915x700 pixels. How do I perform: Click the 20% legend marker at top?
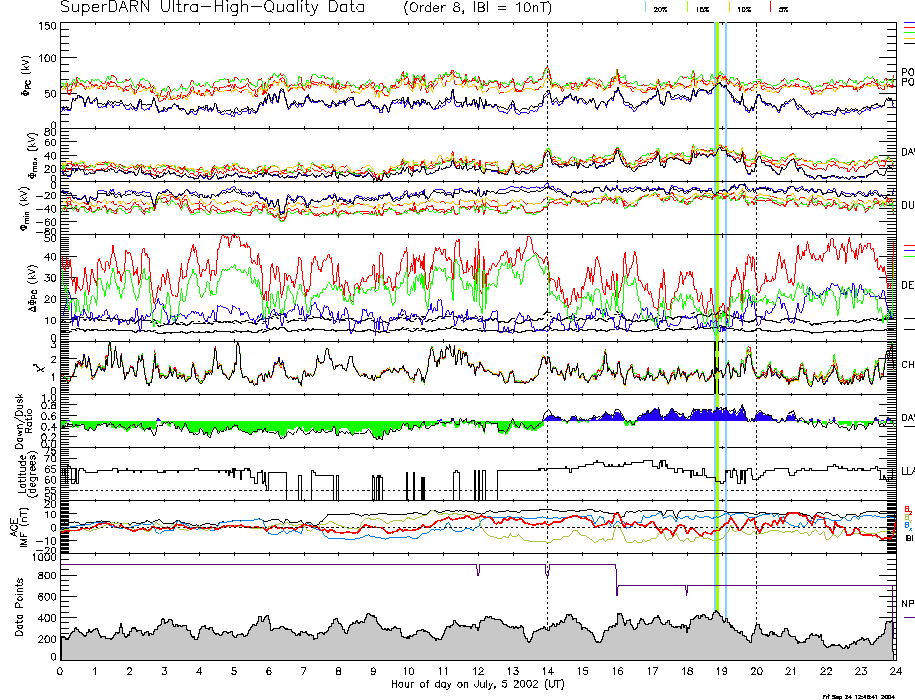[x=659, y=8]
